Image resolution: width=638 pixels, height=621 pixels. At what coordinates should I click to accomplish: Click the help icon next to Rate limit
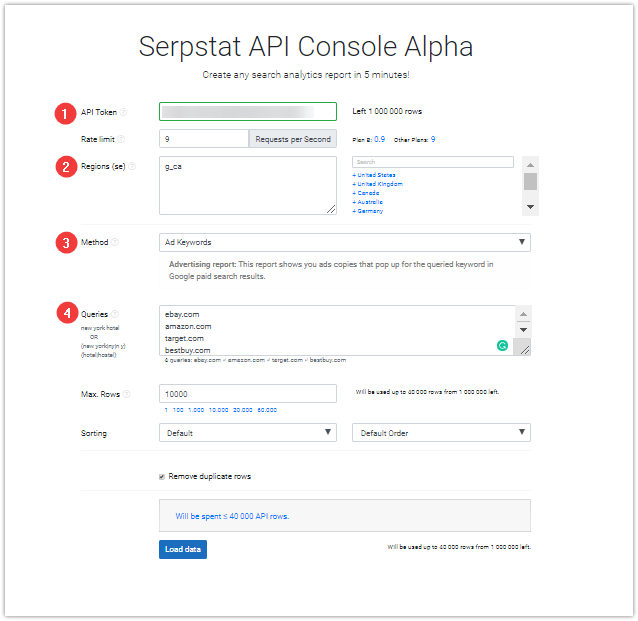click(x=121, y=139)
